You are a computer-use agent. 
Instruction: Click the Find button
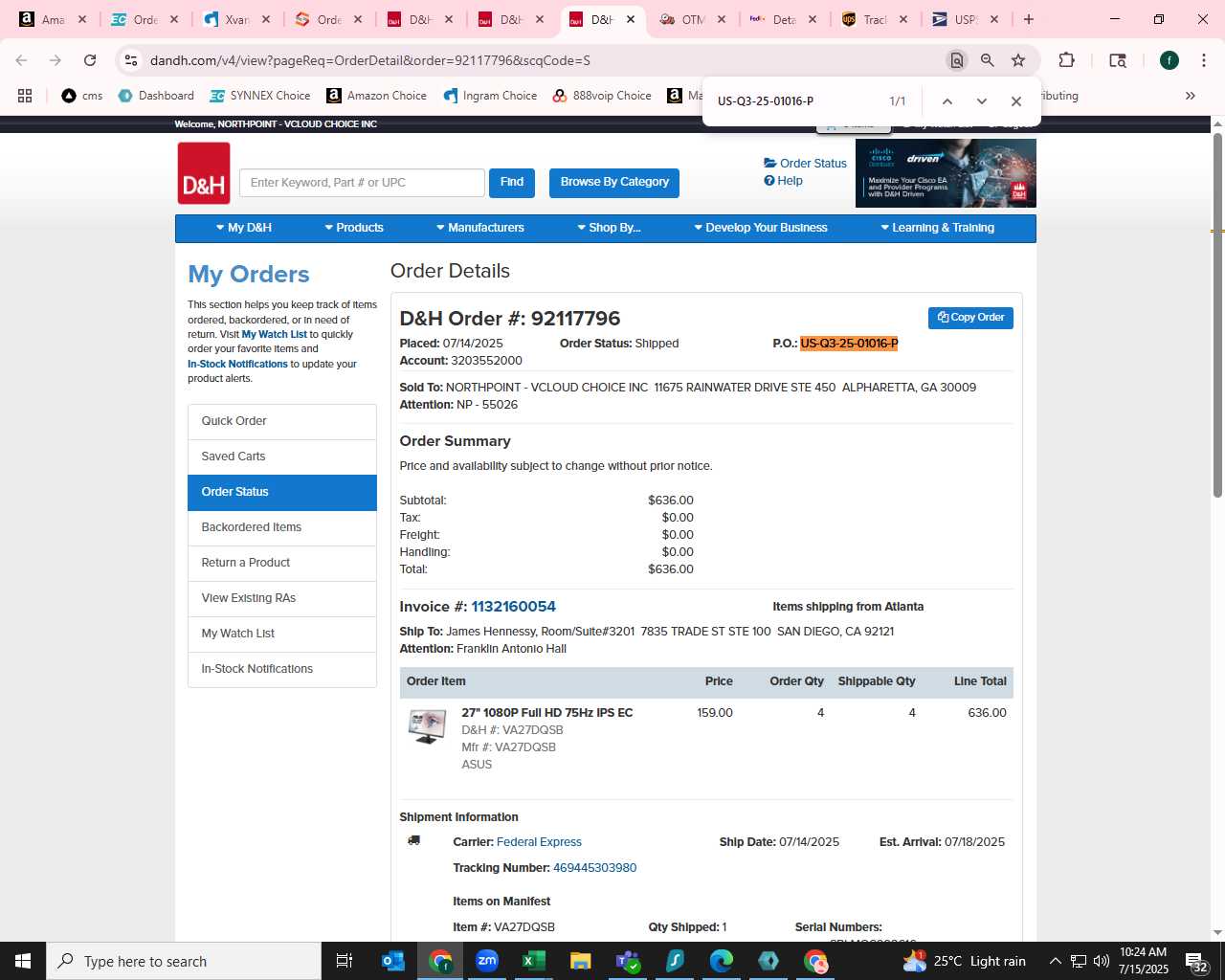512,182
